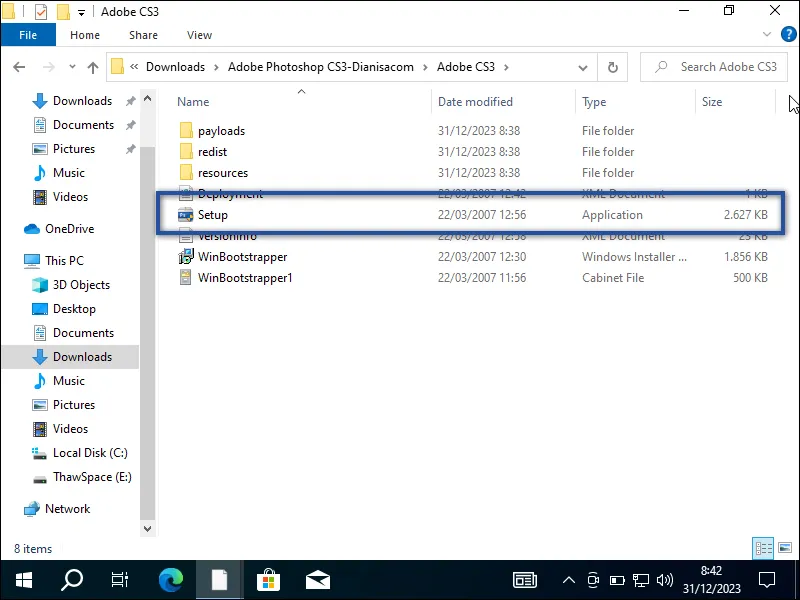Open the Mail app from the taskbar
The image size is (800, 600).
317,579
